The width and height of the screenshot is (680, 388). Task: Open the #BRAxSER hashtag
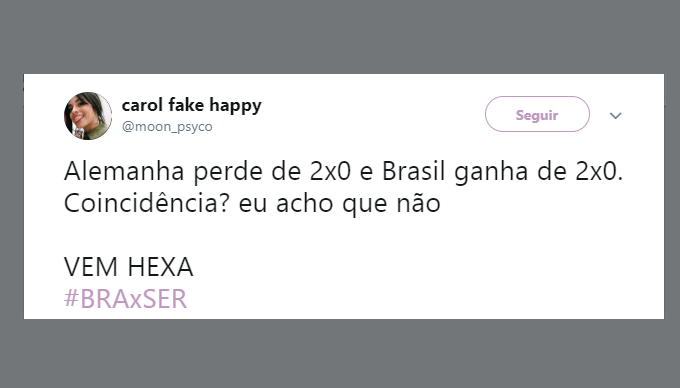(125, 299)
